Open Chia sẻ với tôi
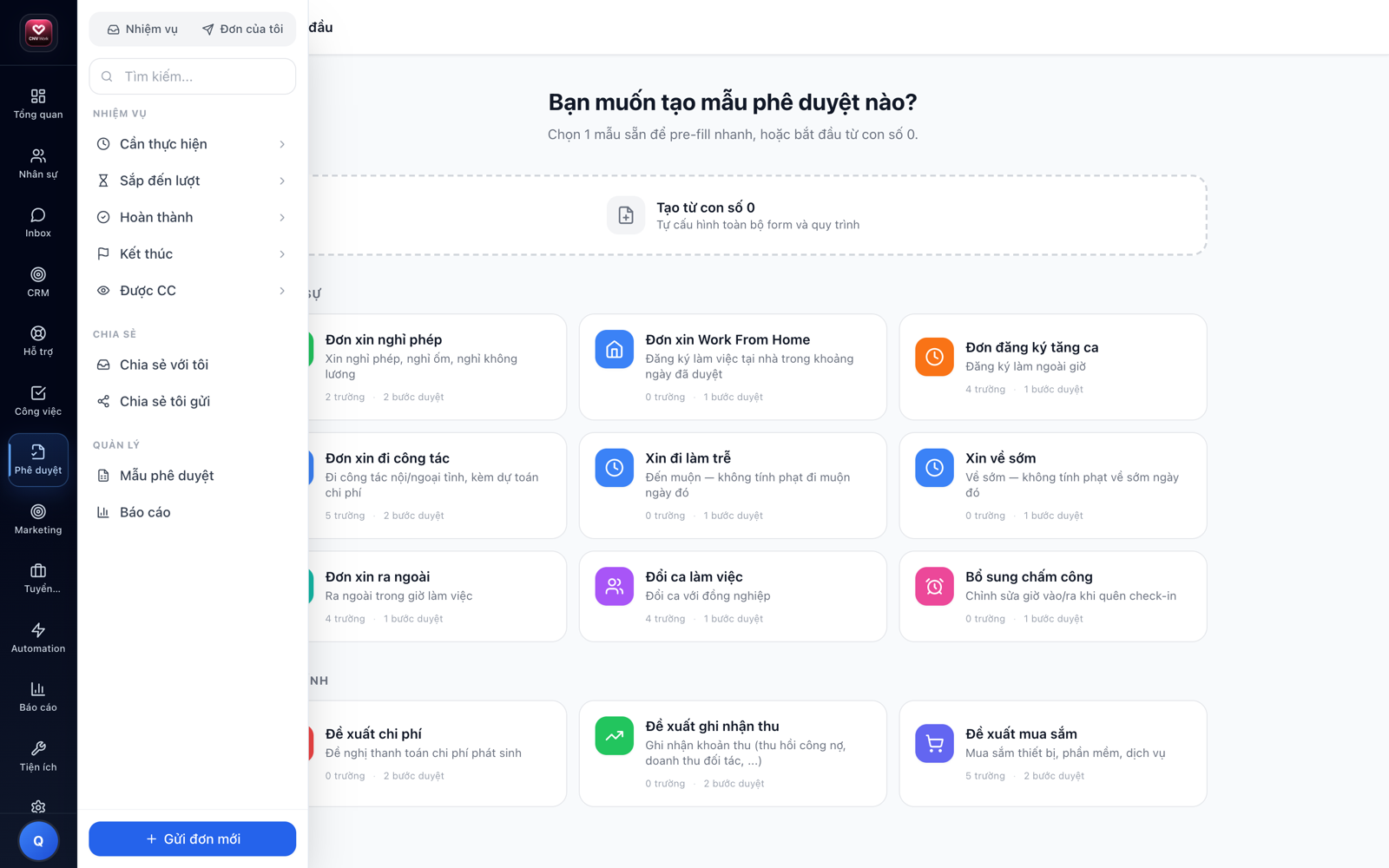The height and width of the screenshot is (868, 1389). click(x=192, y=365)
